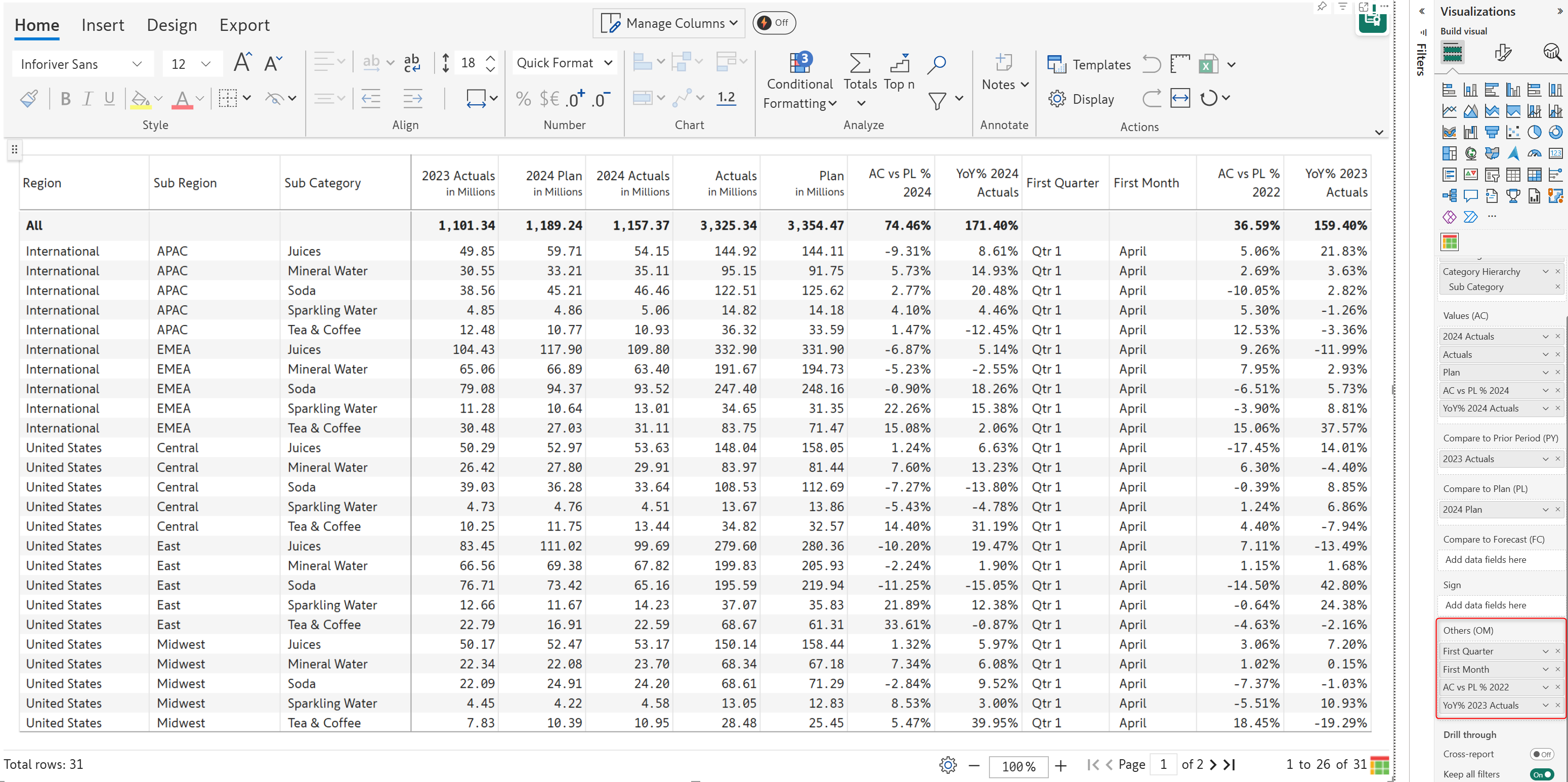Viewport: 1568px width, 782px height.
Task: Click the search magnifier icon
Action: click(936, 63)
